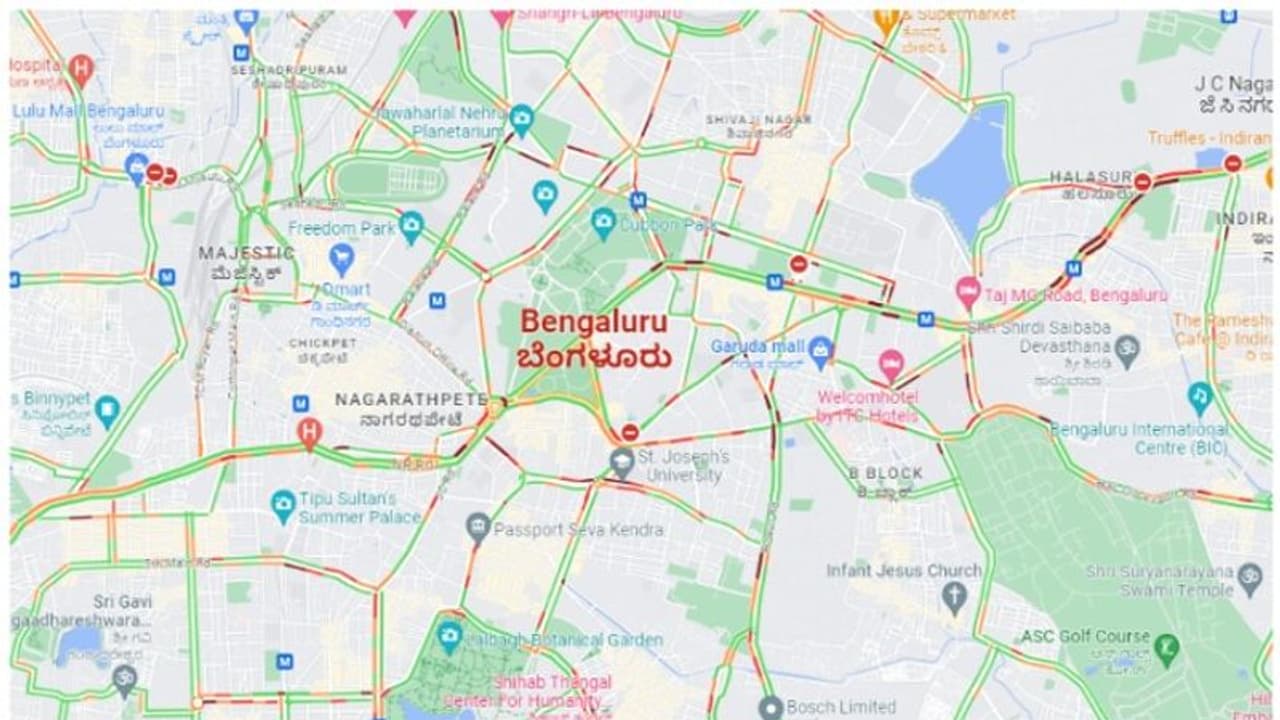This screenshot has width=1280, height=720.
Task: Select the St. Joseph's University marker
Action: (622, 462)
